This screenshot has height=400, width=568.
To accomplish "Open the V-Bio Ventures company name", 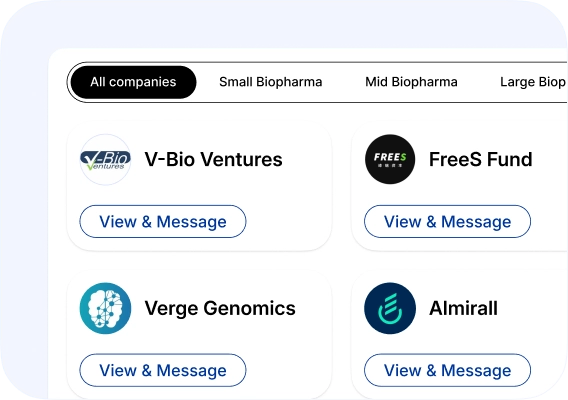I will pos(213,159).
